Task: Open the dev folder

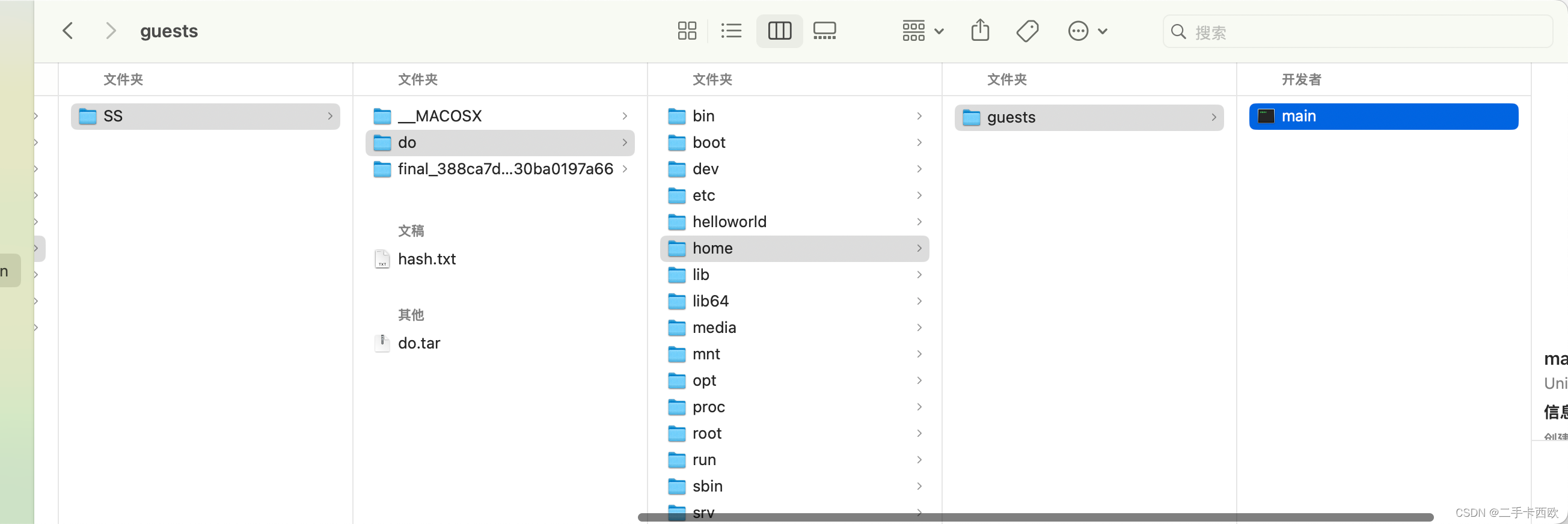Action: pyautogui.click(x=794, y=169)
